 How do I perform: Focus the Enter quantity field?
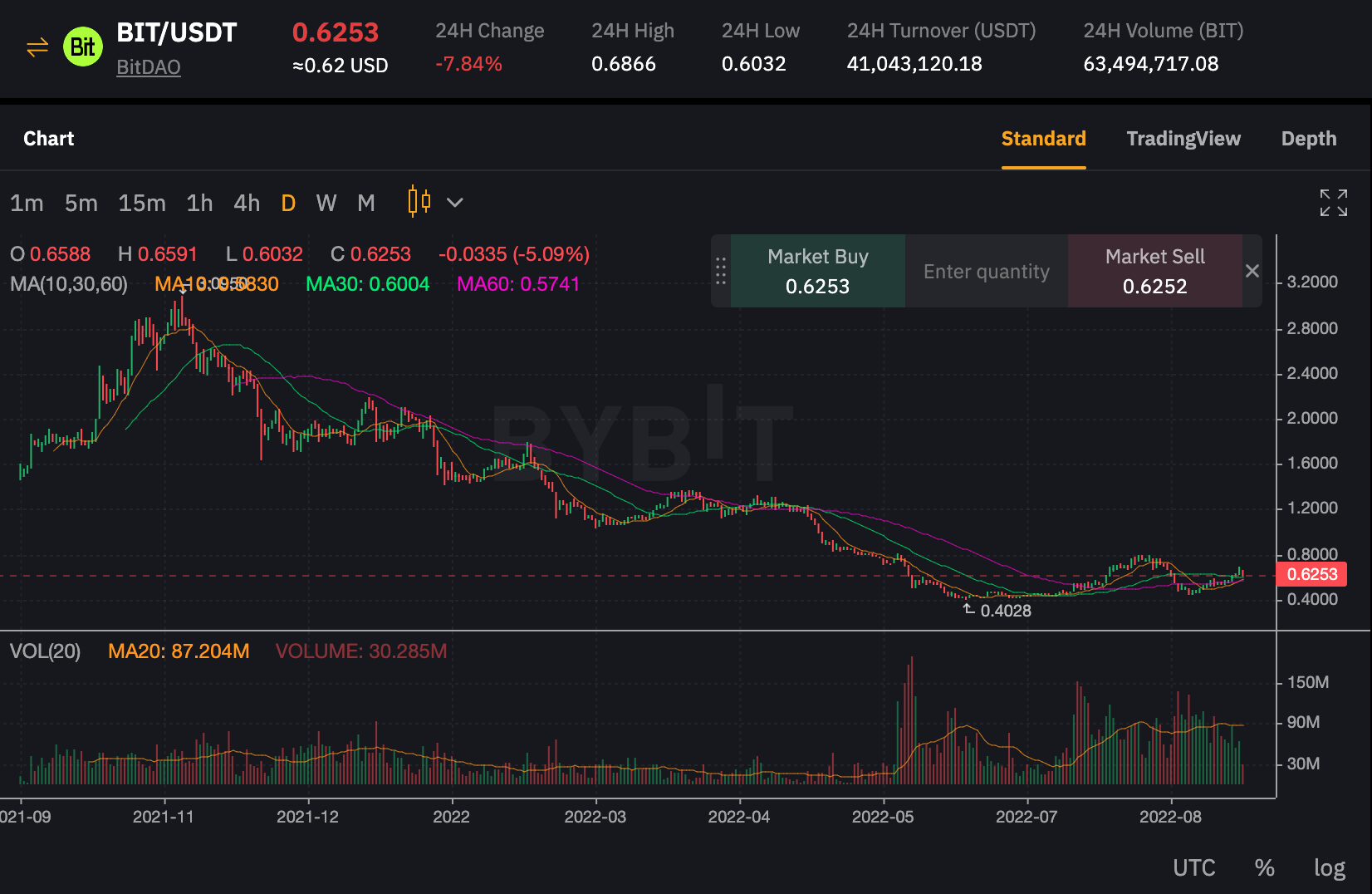pos(987,271)
